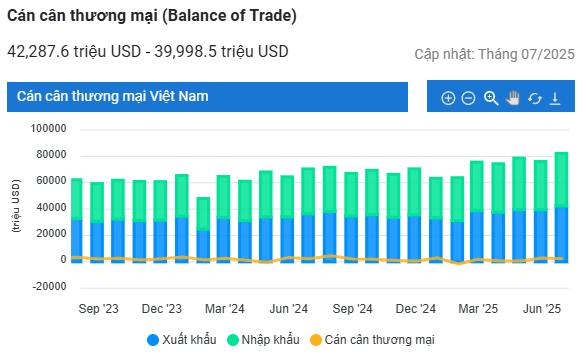Click the green Nhập khẩu legend marker
585x360 pixels.
click(x=233, y=340)
